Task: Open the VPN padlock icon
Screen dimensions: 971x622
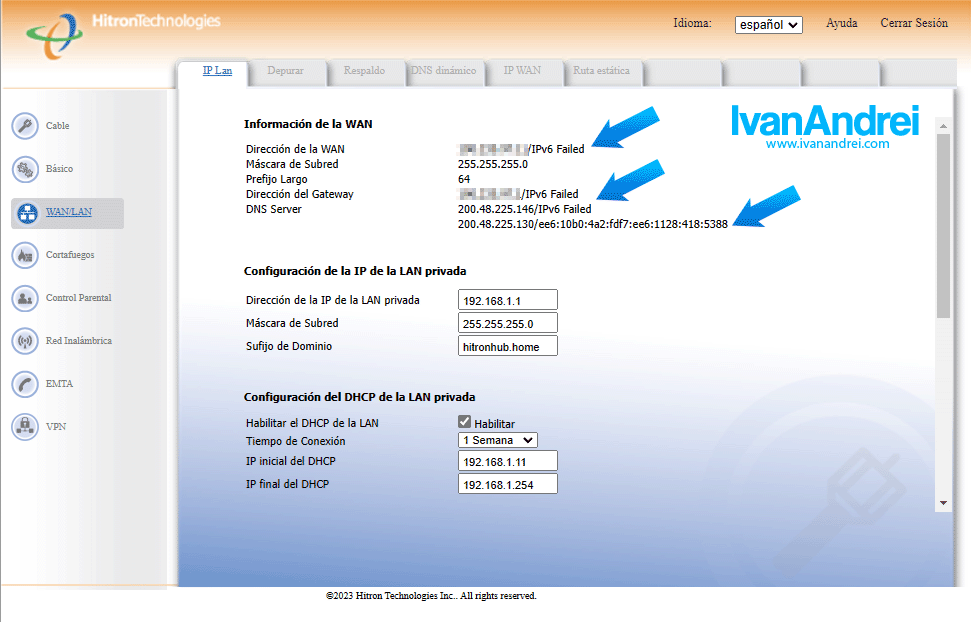Action: (x=25, y=427)
